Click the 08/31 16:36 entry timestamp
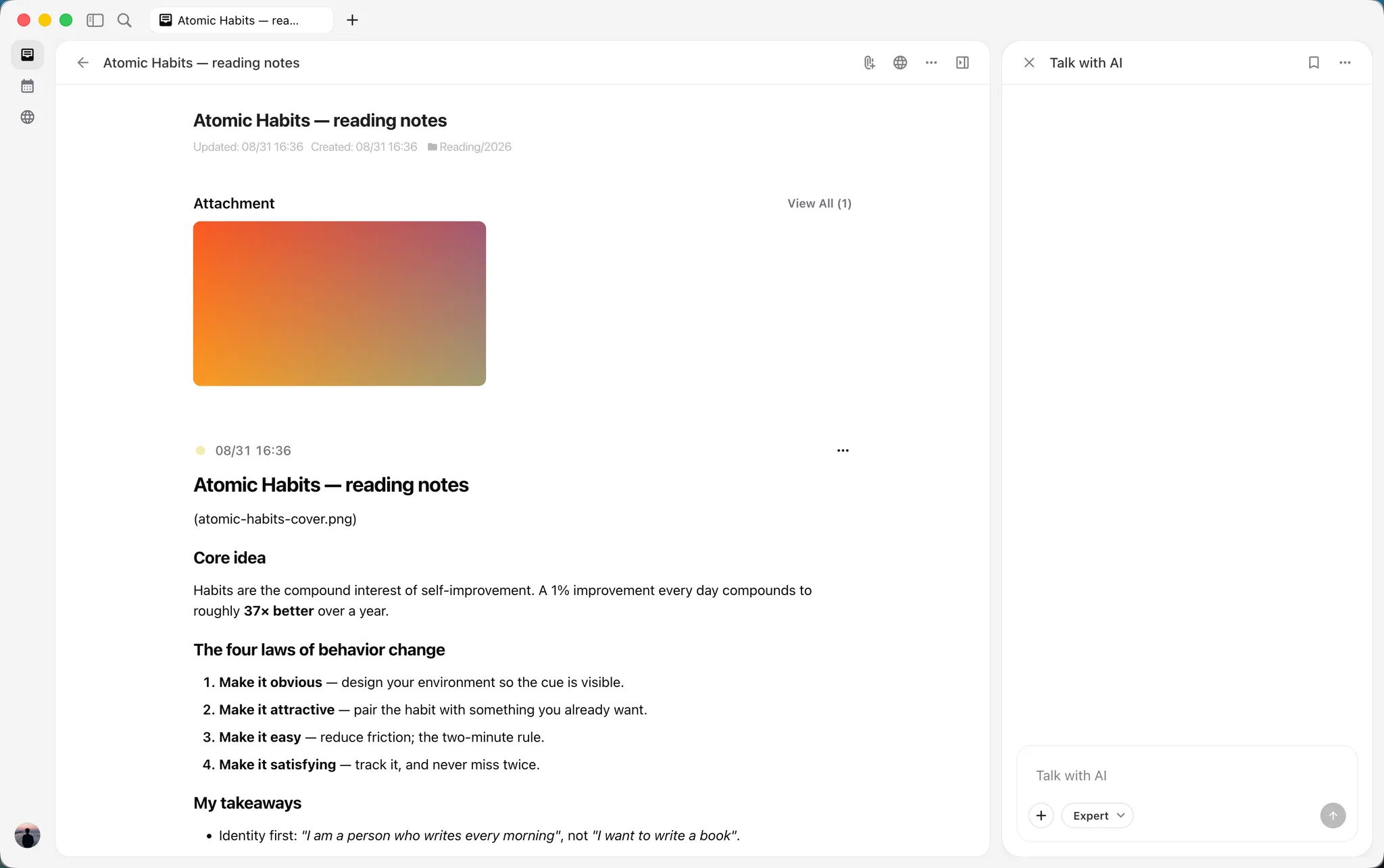 click(x=253, y=451)
